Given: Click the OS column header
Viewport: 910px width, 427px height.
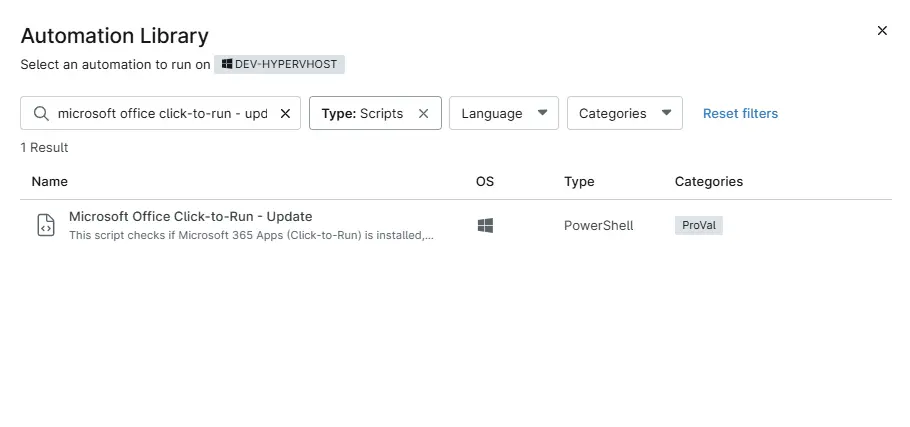Looking at the screenshot, I should pos(485,182).
